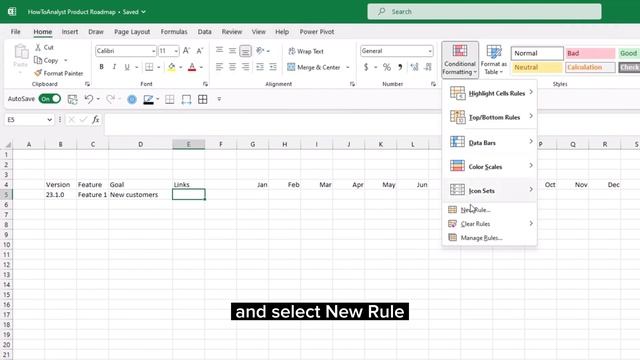Click the Borders icon in Font group
The width and height of the screenshot is (640, 360).
pos(149,67)
